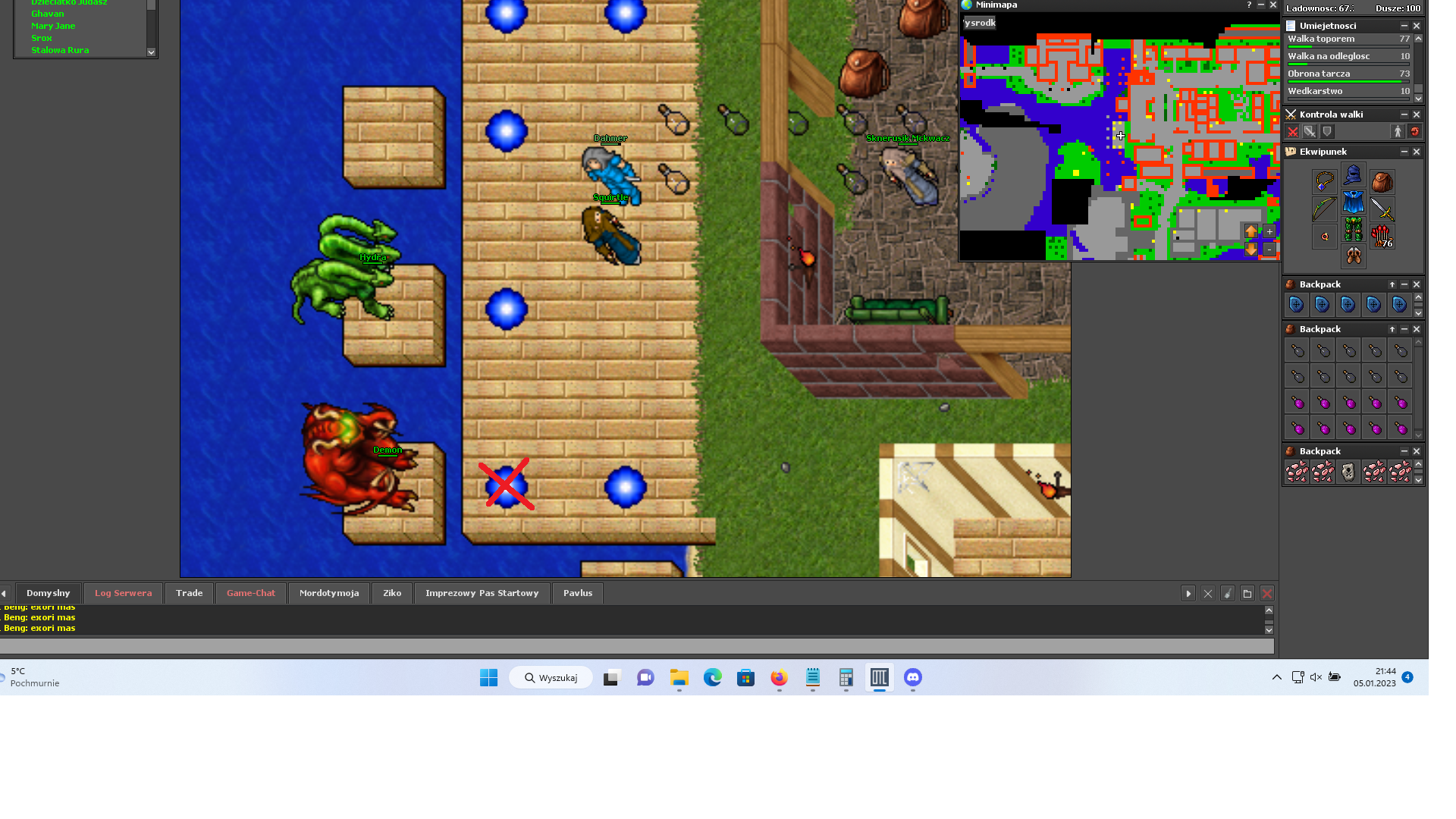The height and width of the screenshot is (819, 1456).
Task: Pick the first empty vial in Backpack
Action: click(1297, 350)
